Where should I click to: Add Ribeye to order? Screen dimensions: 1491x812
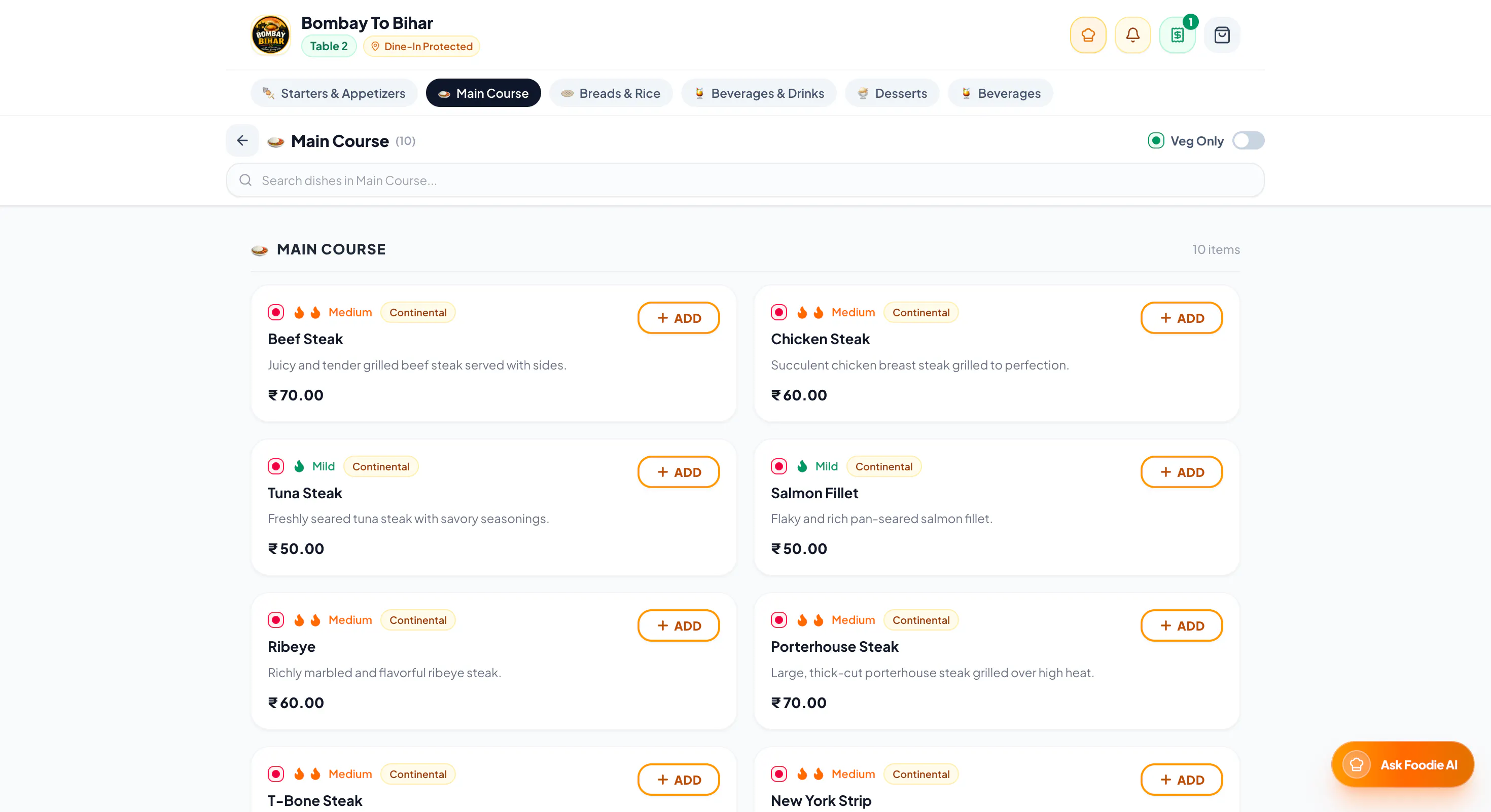679,626
